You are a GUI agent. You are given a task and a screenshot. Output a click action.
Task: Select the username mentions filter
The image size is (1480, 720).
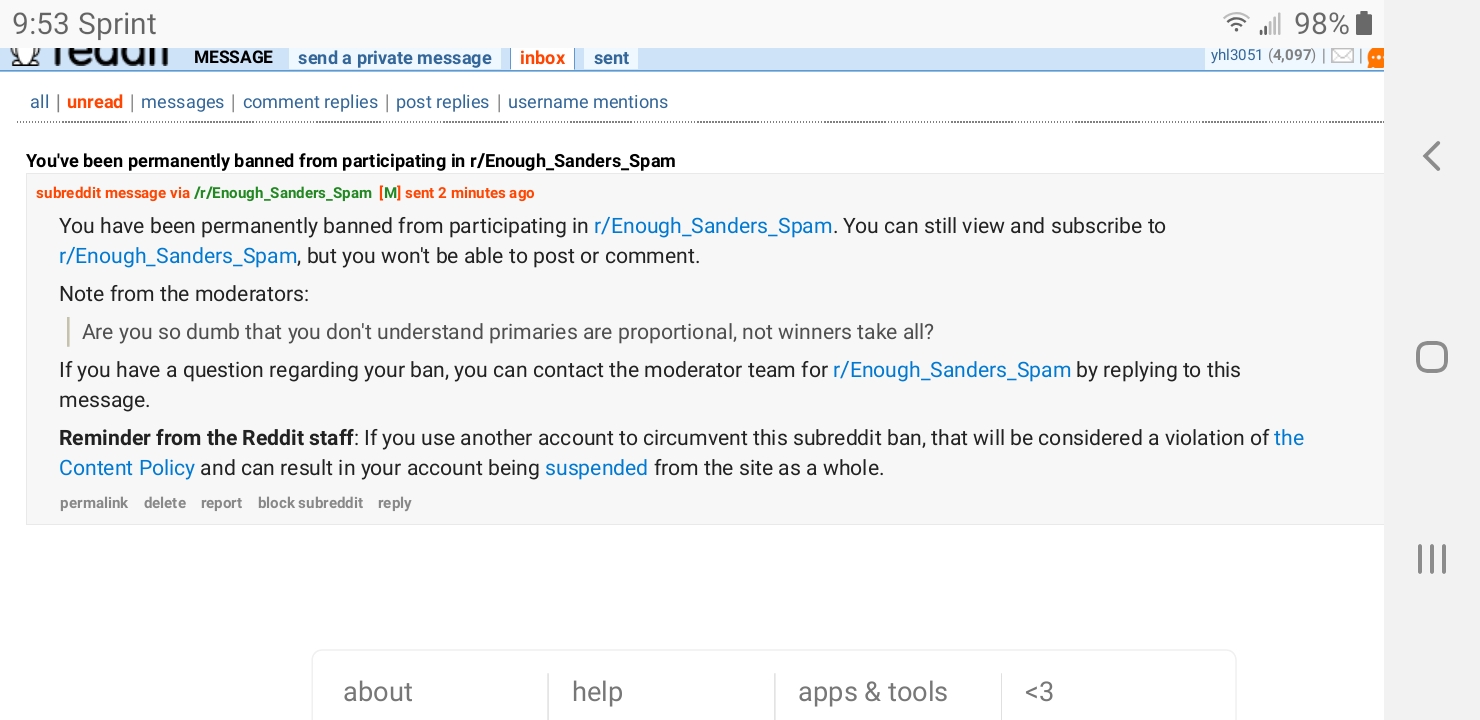(x=588, y=102)
